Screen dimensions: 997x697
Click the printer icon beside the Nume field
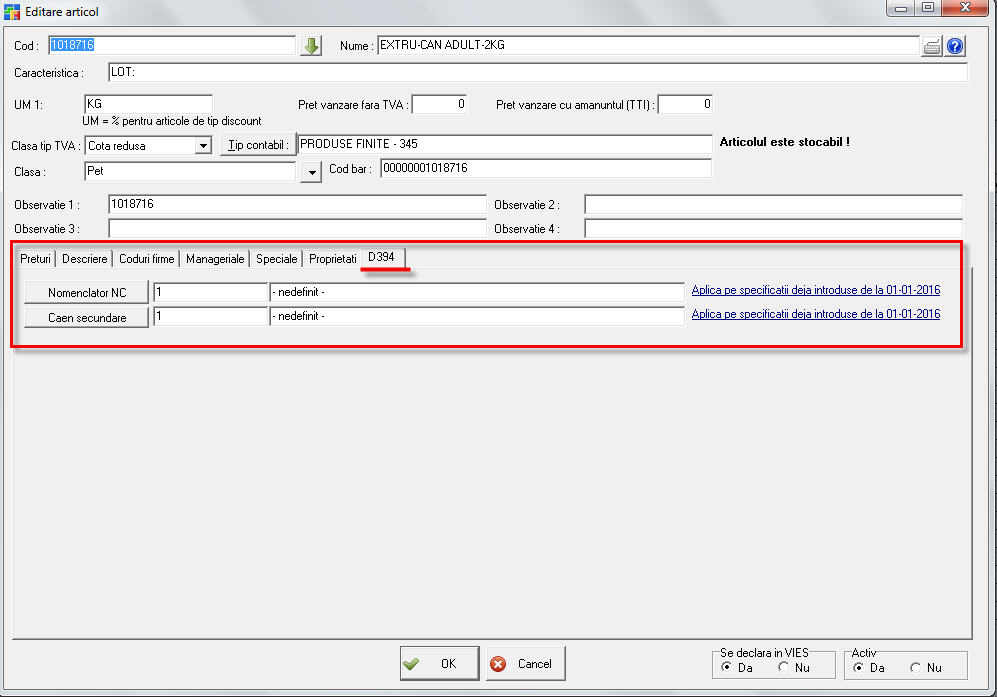(932, 45)
